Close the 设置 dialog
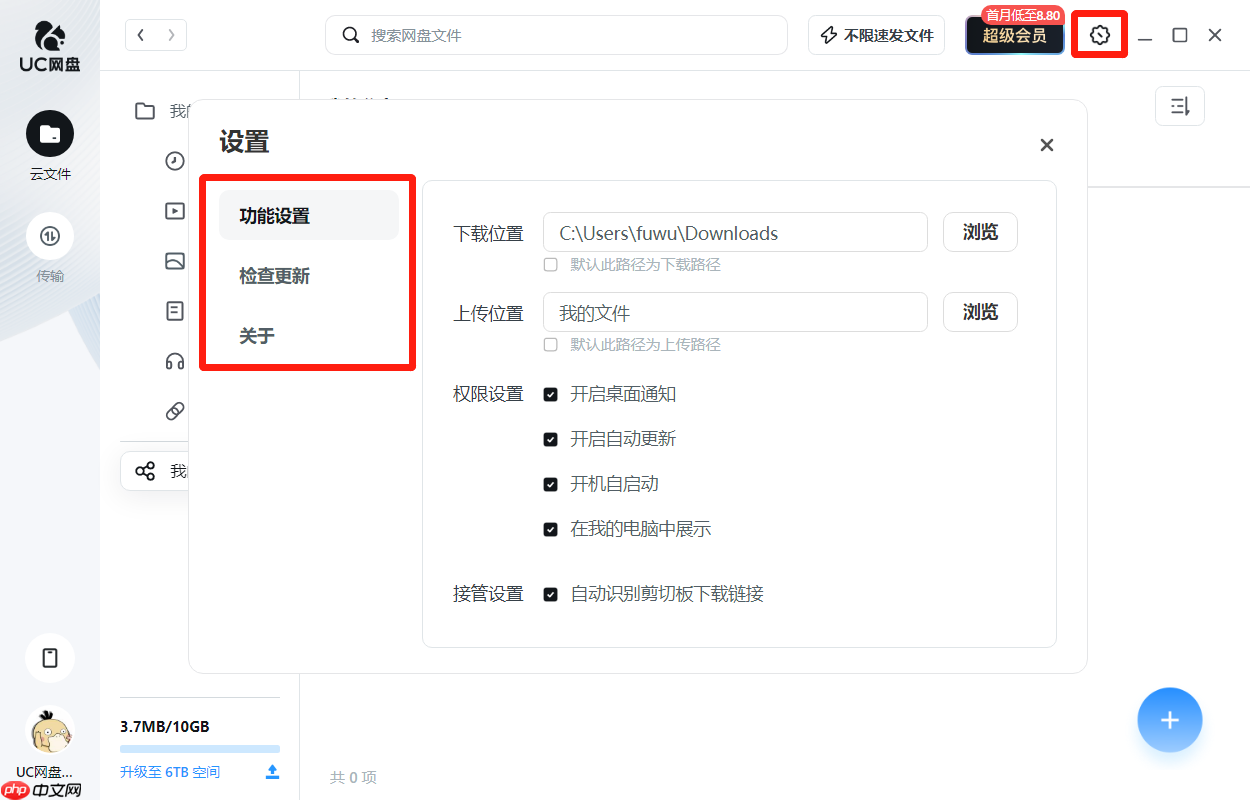Screen dimensions: 1250x800 (x=1047, y=145)
